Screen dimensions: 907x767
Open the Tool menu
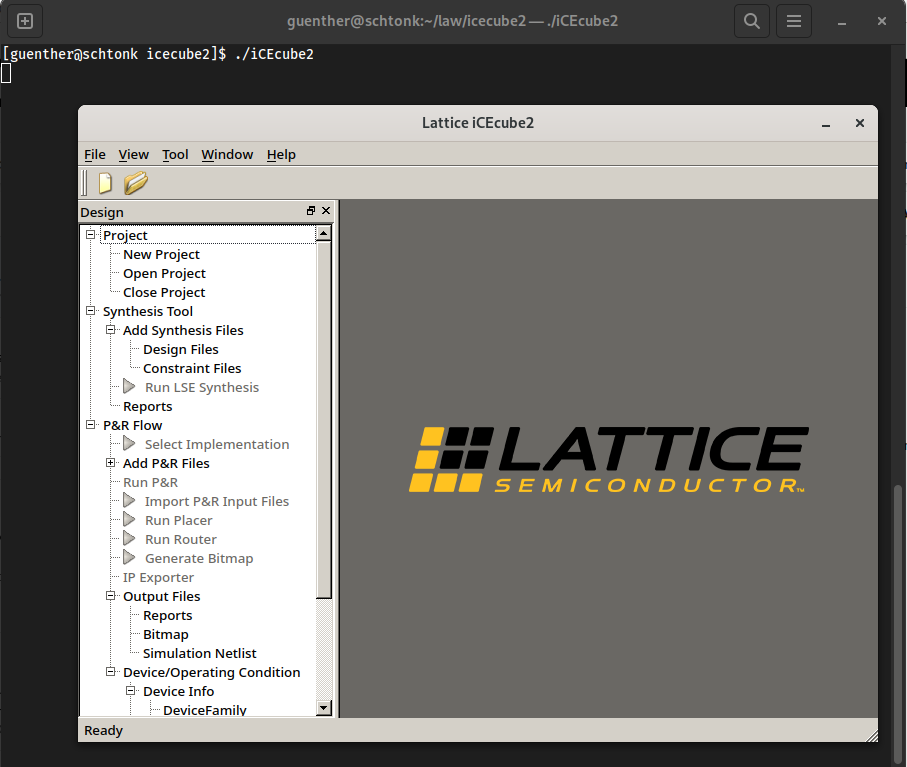(x=175, y=154)
